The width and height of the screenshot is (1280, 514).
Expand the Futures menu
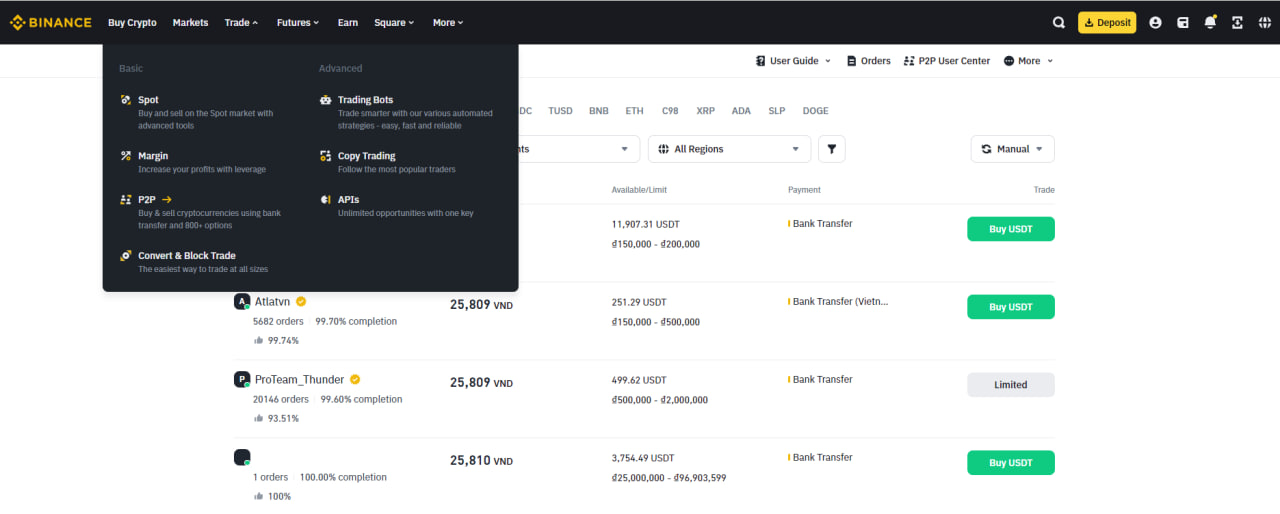click(298, 22)
